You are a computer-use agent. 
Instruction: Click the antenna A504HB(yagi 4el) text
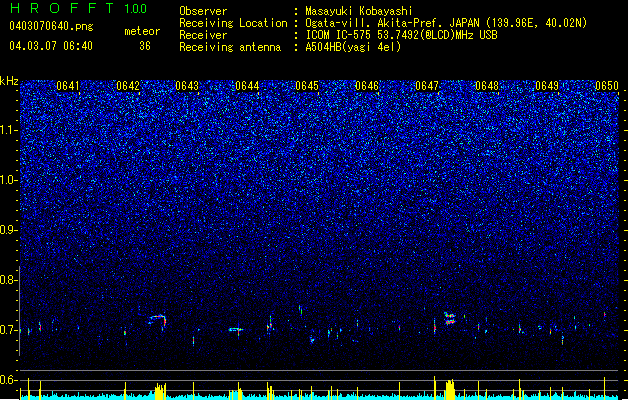pyautogui.click(x=353, y=47)
